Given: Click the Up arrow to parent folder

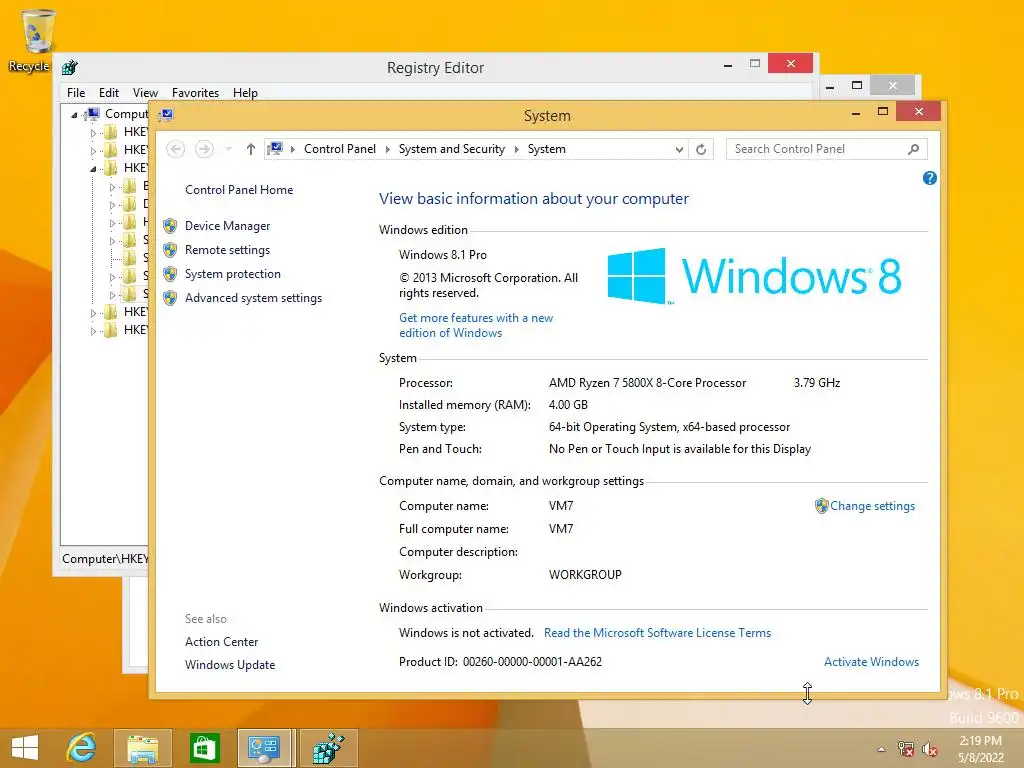Looking at the screenshot, I should (251, 149).
